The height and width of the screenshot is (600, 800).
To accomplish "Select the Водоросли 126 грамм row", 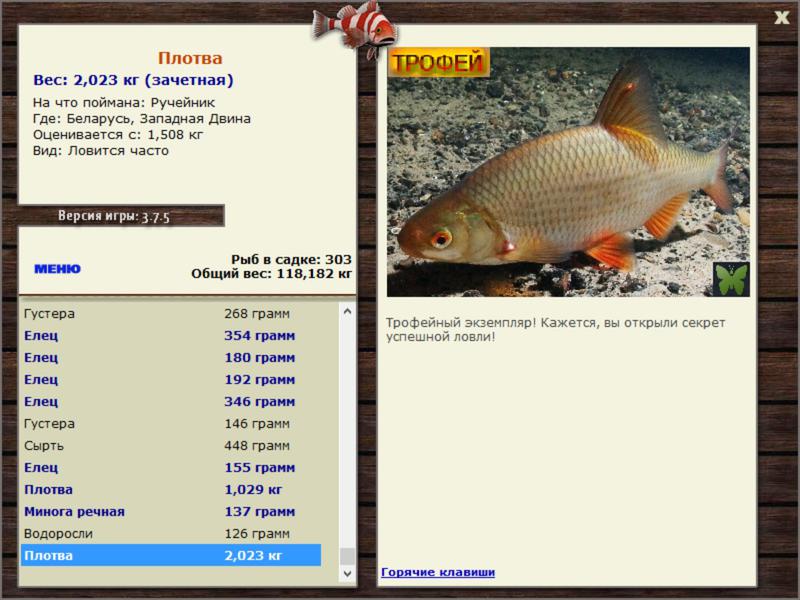I will pos(171,533).
